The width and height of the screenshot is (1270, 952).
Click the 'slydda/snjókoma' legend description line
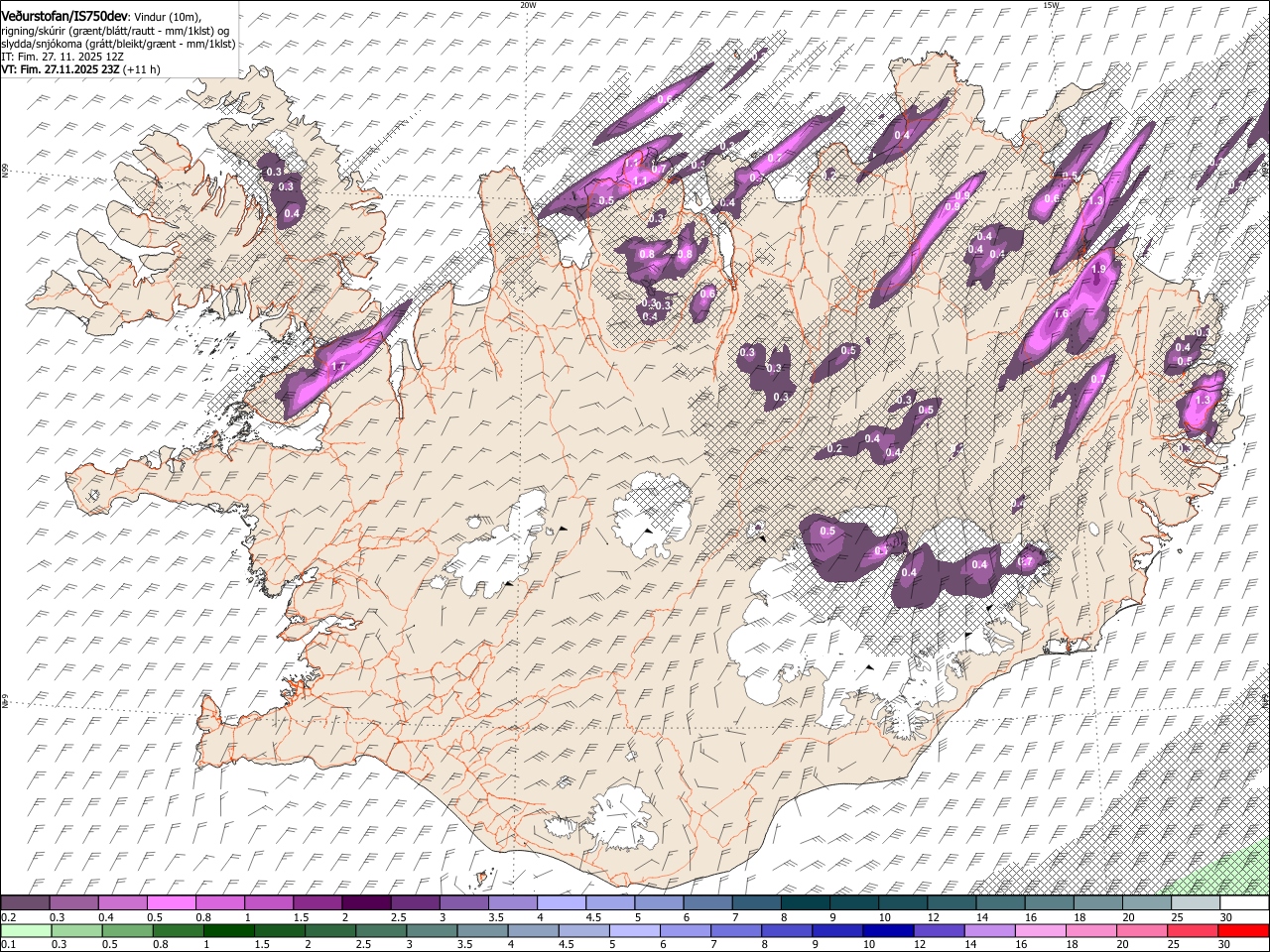pos(118,44)
